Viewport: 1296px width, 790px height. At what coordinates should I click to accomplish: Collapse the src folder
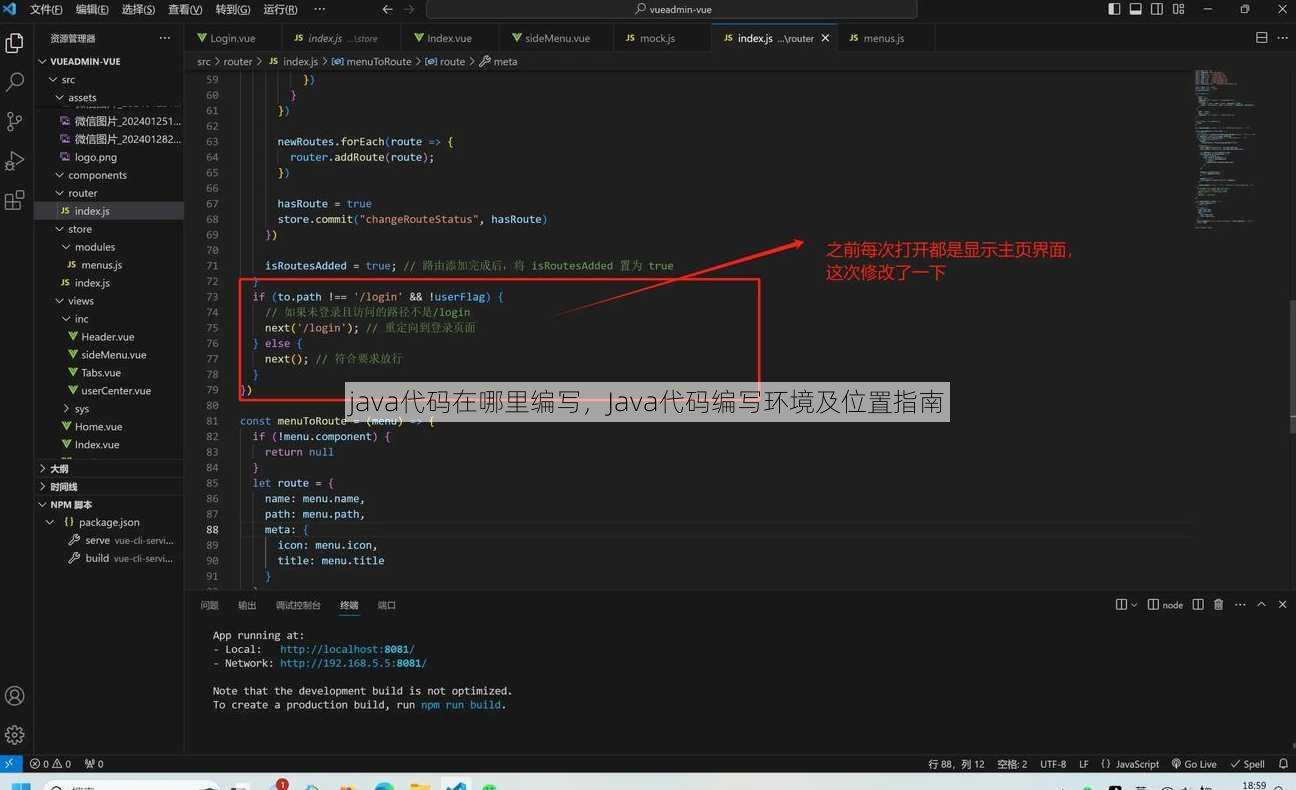(x=109, y=79)
